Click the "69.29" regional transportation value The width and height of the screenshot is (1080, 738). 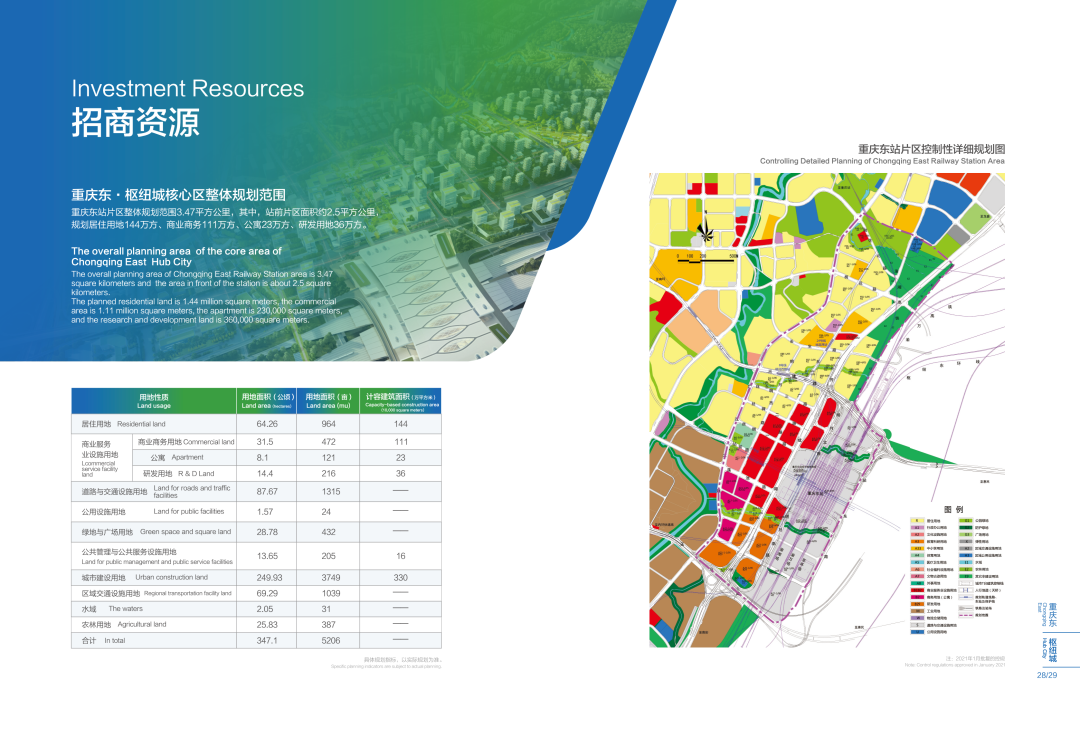point(267,593)
